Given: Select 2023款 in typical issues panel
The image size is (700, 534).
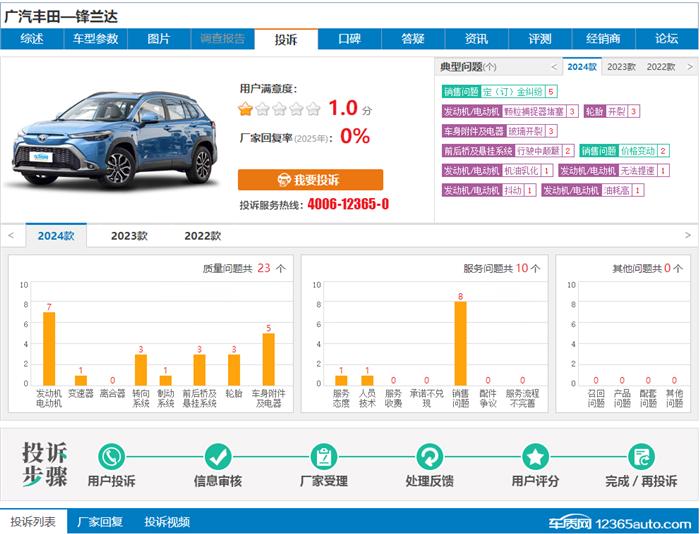Looking at the screenshot, I should pyautogui.click(x=621, y=67).
